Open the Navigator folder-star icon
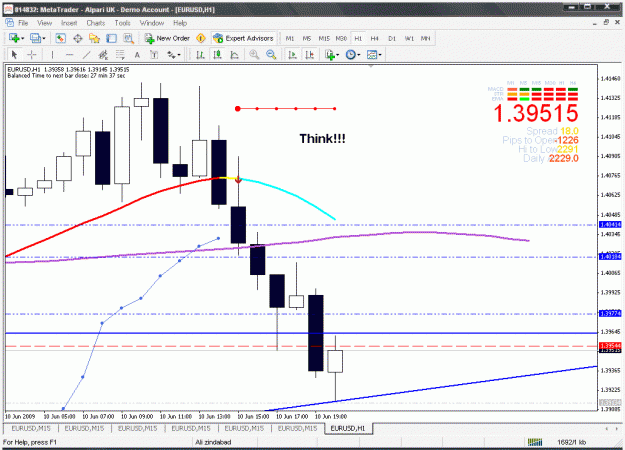The width and height of the screenshot is (625, 450). click(94, 38)
